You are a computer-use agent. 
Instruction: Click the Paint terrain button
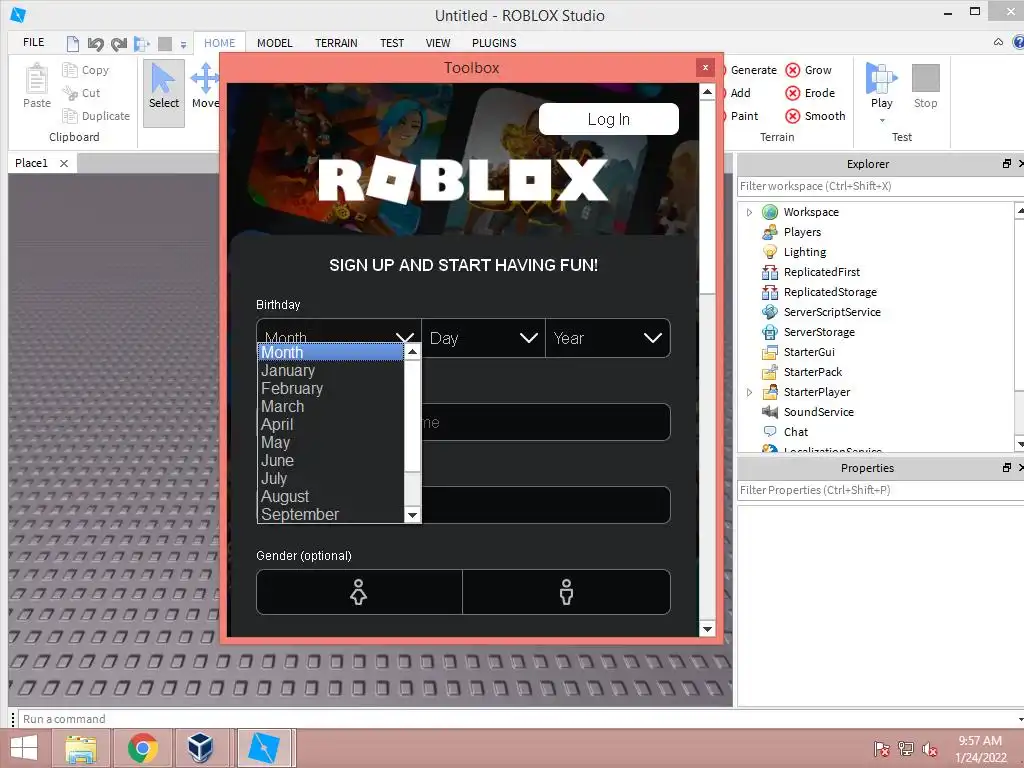744,116
